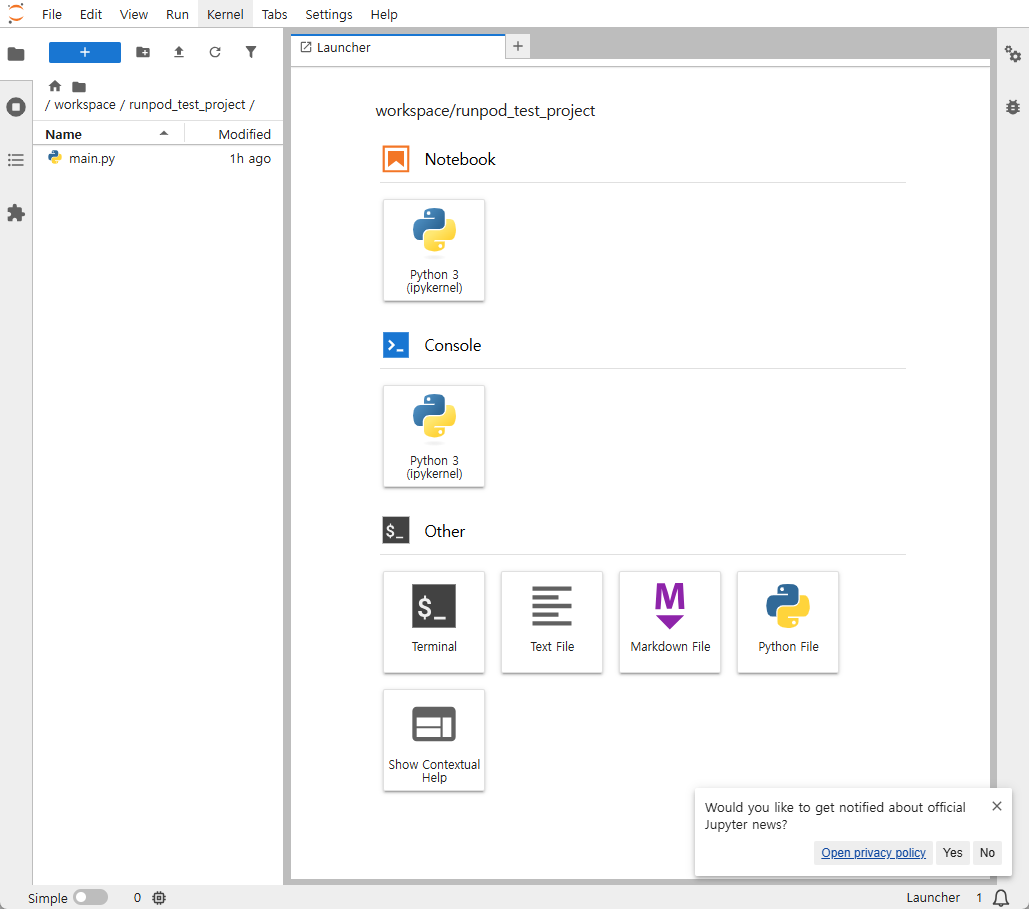Open the Debugger bug icon

coord(1013,106)
